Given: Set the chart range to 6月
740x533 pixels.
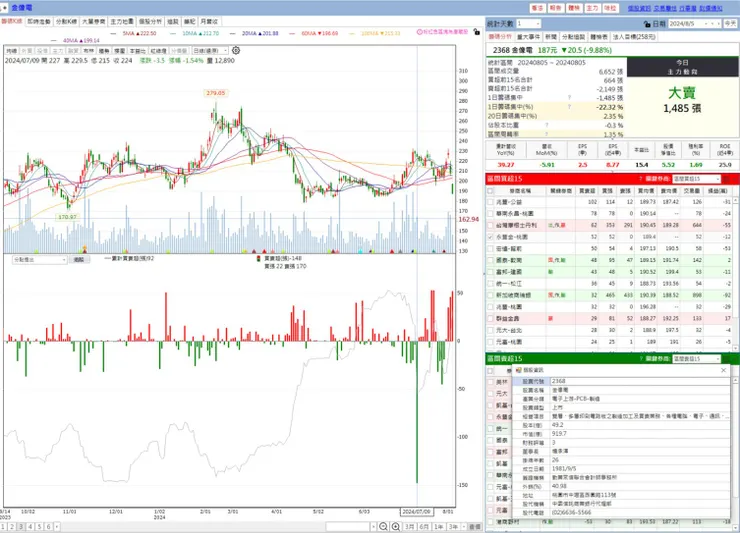Looking at the screenshot, I should point(424,526).
